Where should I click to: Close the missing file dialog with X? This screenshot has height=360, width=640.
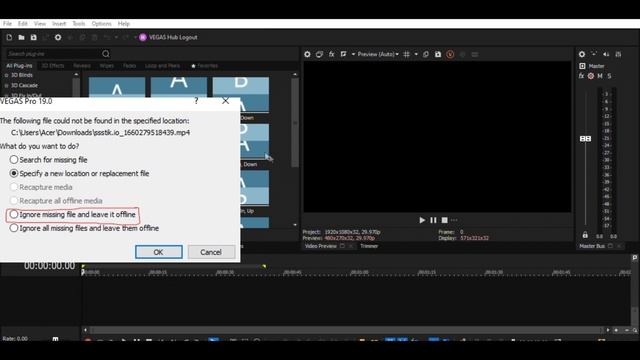click(225, 101)
